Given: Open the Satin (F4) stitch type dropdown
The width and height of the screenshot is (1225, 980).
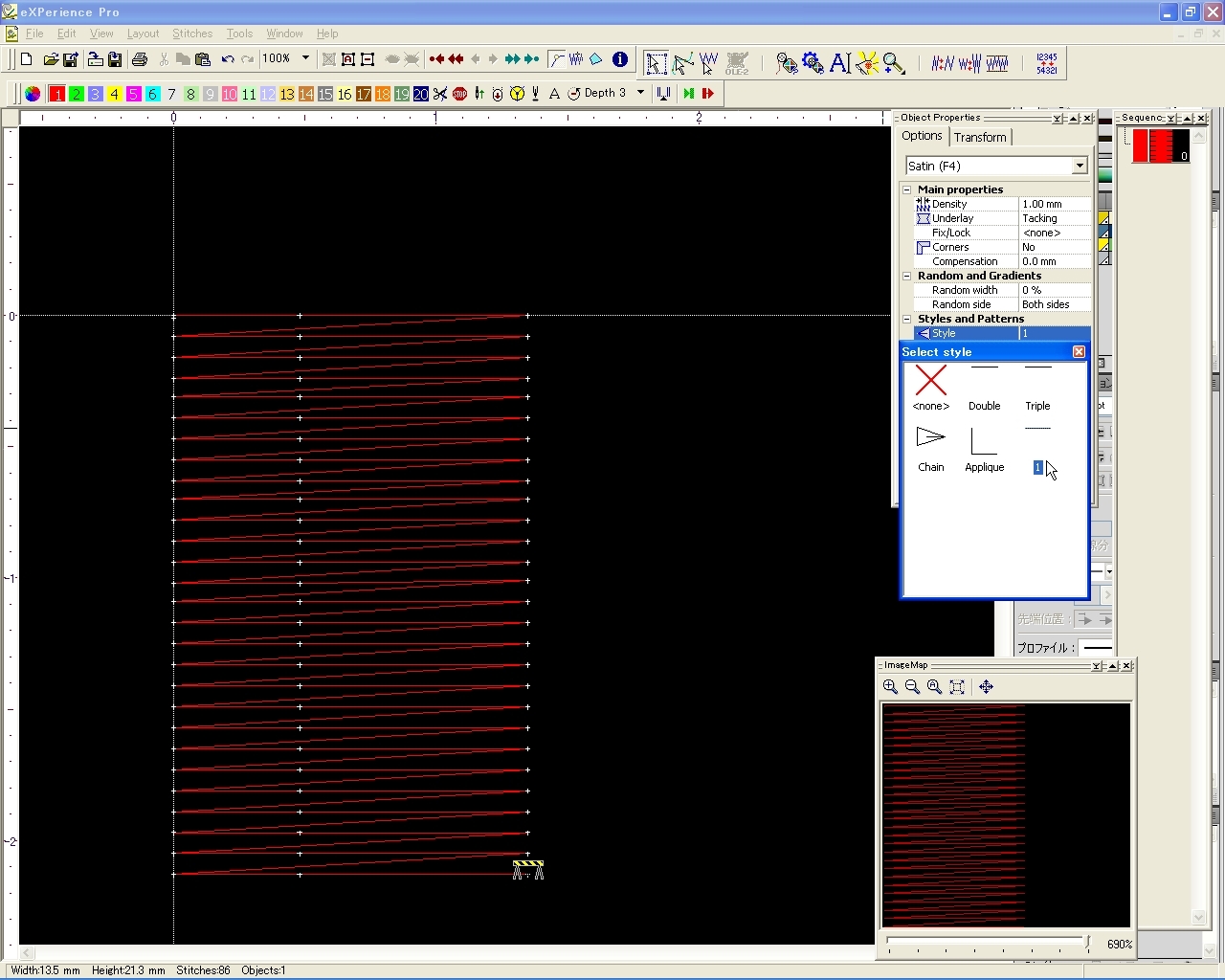Looking at the screenshot, I should tap(1080, 166).
